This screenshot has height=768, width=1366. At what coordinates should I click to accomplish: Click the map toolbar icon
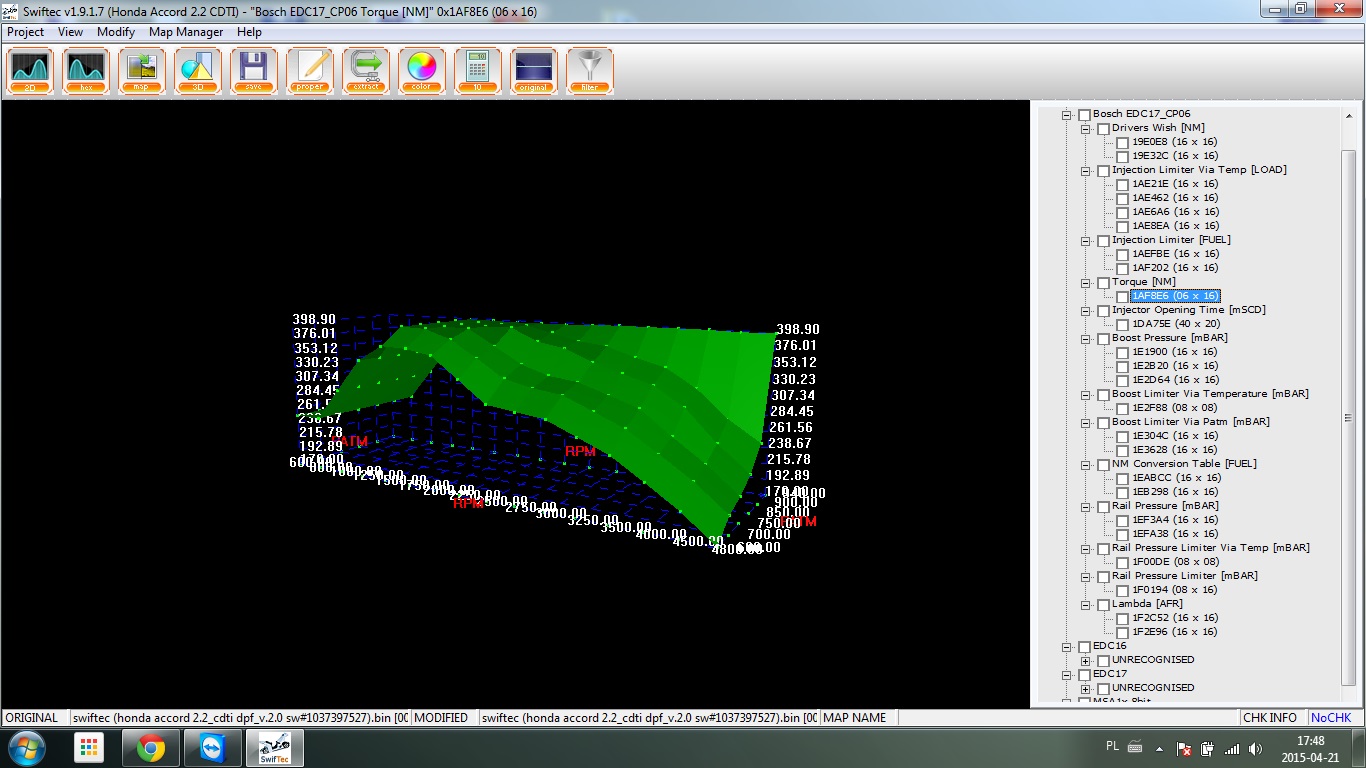tap(142, 71)
